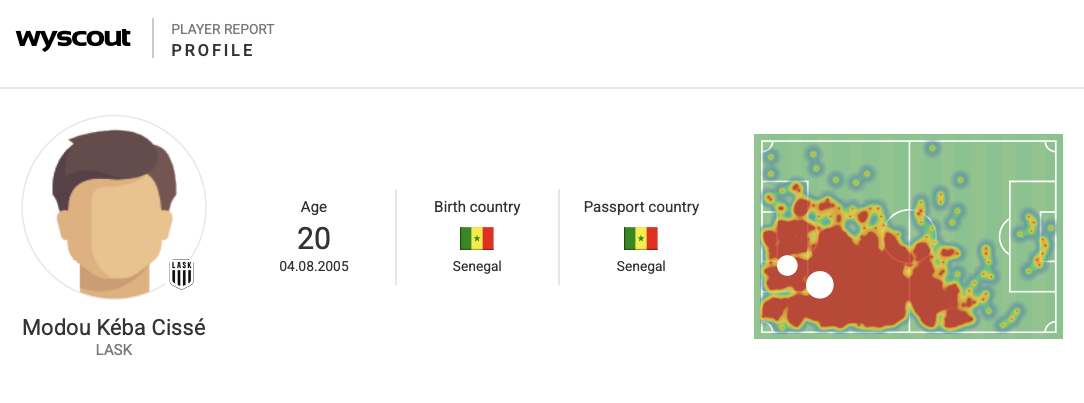Click the Passport country Senegal flag
The image size is (1084, 403).
pyautogui.click(x=641, y=238)
